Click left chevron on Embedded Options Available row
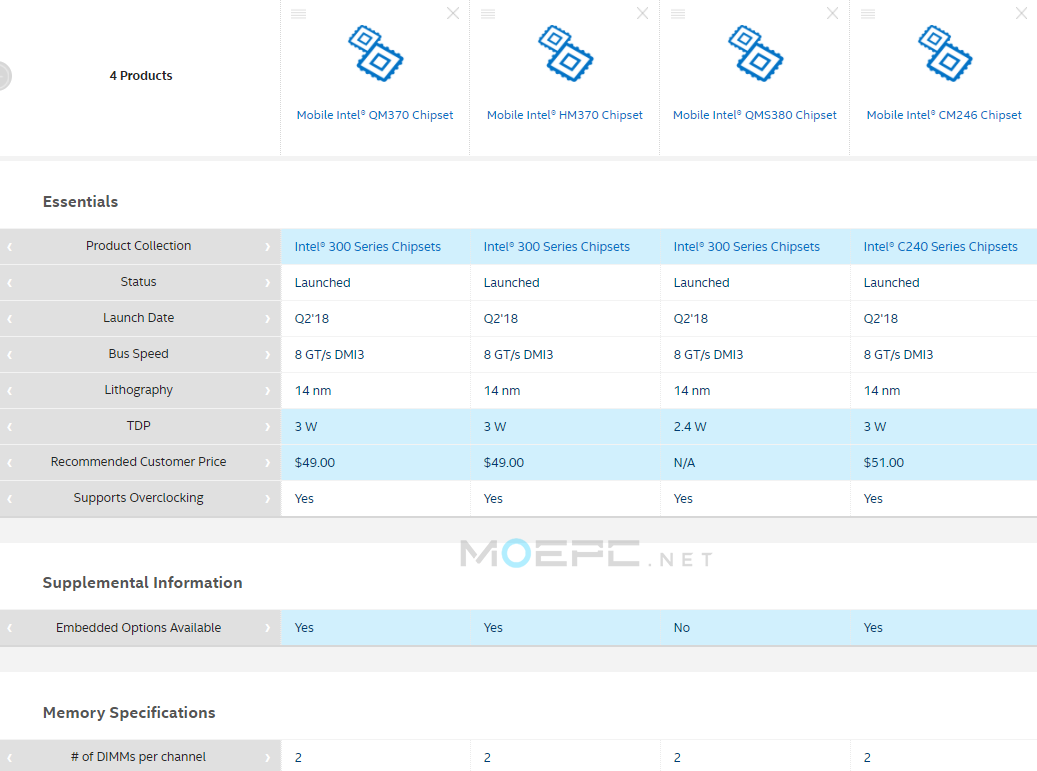 (x=10, y=628)
